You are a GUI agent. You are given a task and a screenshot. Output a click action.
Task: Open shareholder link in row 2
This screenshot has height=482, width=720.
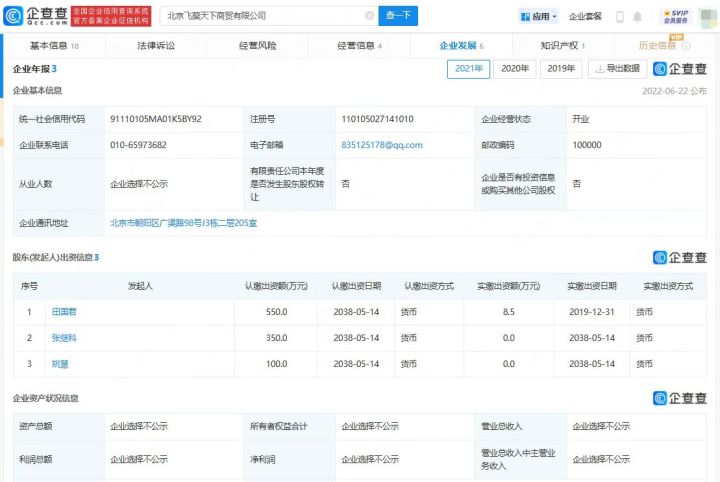(x=64, y=338)
